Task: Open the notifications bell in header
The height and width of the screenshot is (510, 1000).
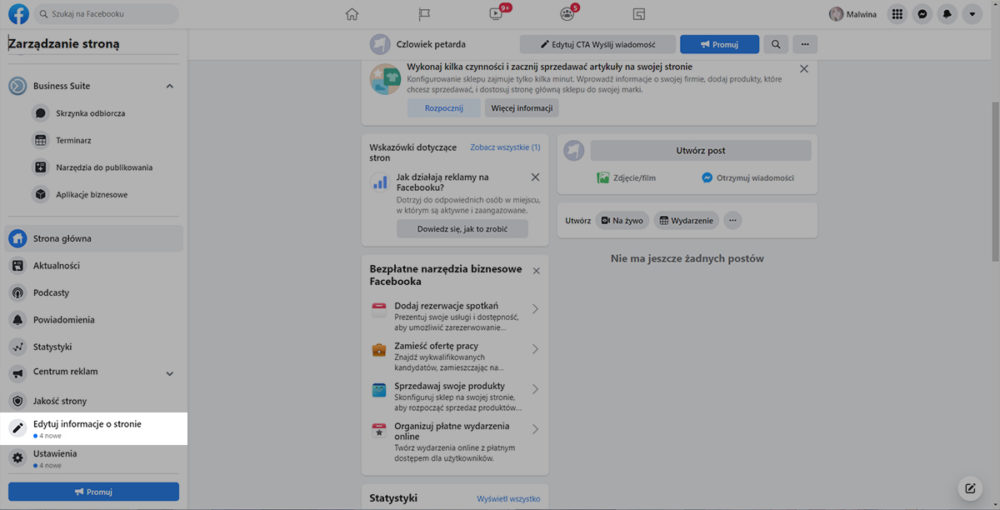Action: [x=947, y=14]
